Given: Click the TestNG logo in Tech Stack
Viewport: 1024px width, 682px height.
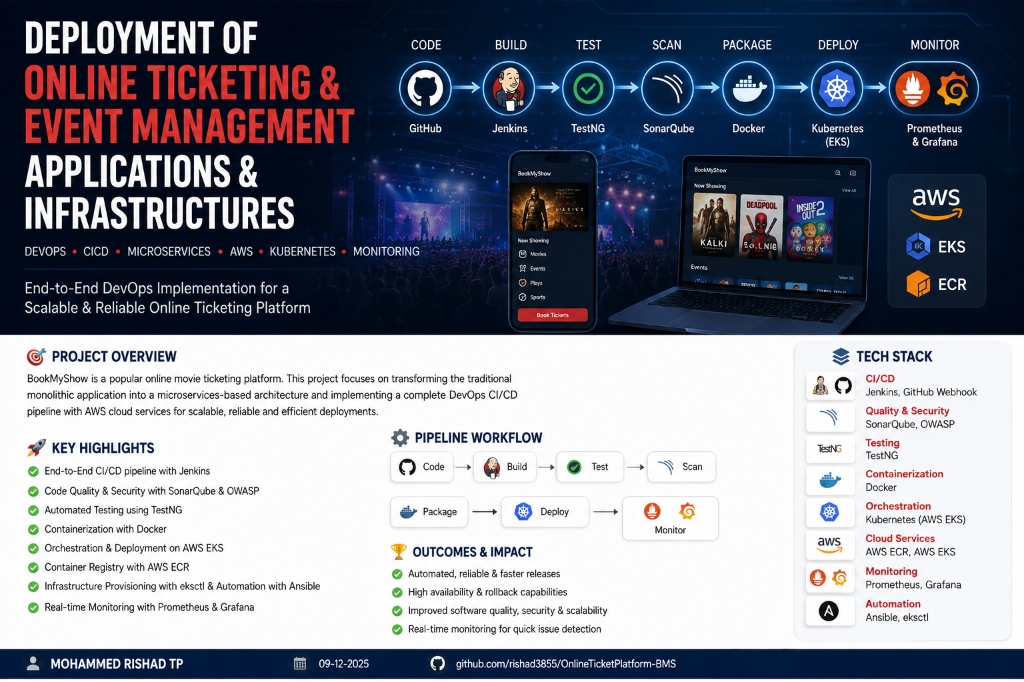Looking at the screenshot, I should click(x=829, y=449).
